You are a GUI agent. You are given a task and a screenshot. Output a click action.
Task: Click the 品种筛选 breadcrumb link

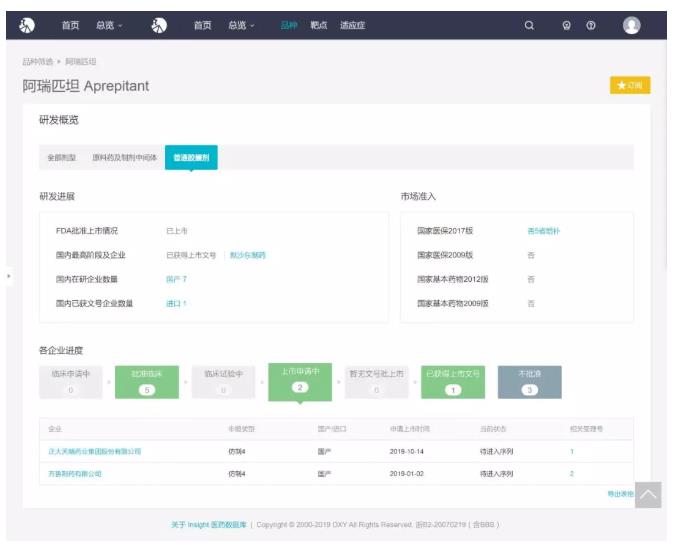pos(38,61)
